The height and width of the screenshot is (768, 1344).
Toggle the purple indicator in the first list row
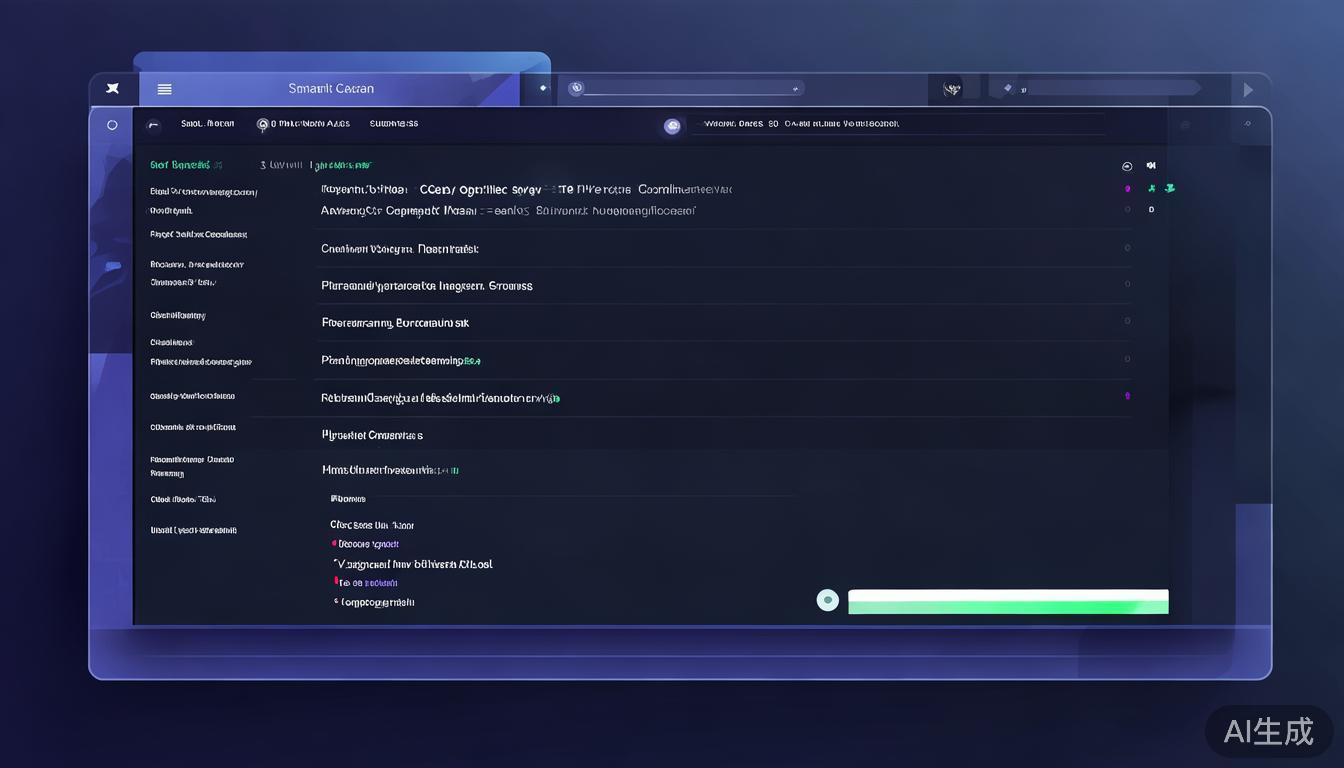(x=1127, y=188)
